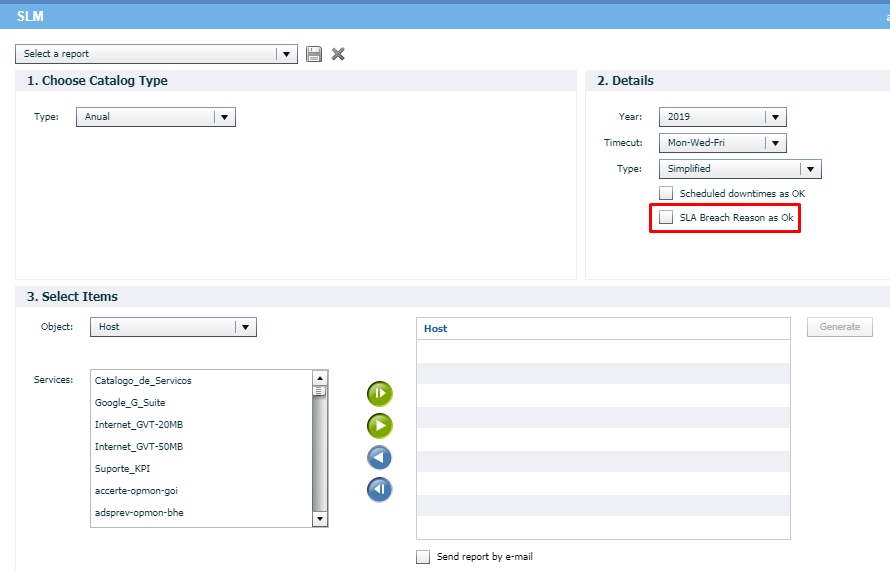Click the delete report X icon
Image resolution: width=890 pixels, height=571 pixels.
click(338, 54)
